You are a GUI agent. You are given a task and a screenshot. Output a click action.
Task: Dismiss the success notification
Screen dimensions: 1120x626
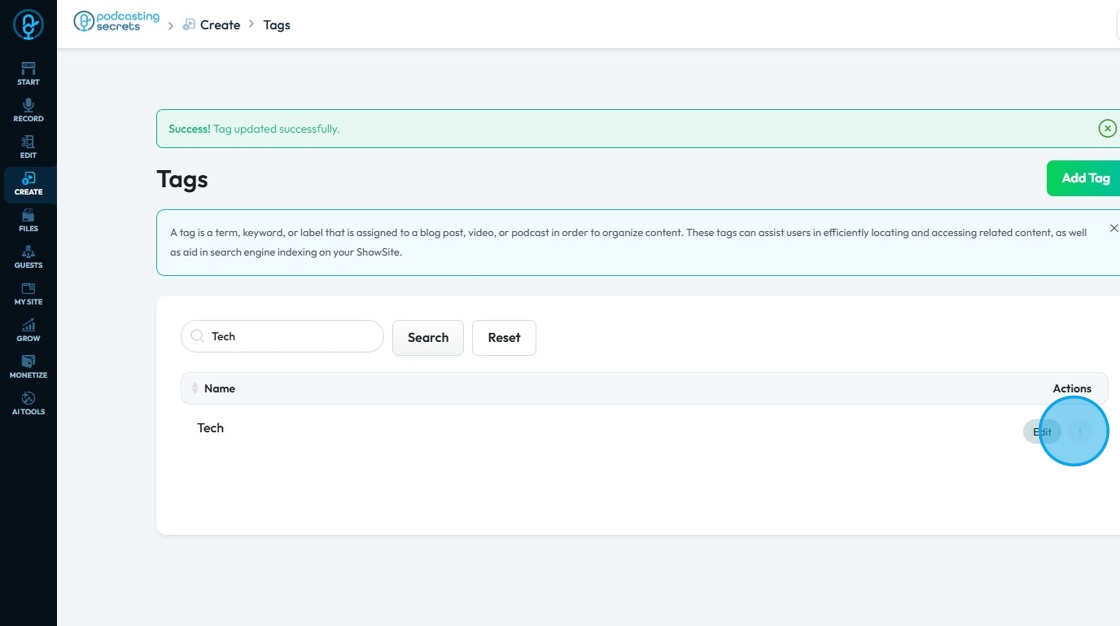(1107, 129)
